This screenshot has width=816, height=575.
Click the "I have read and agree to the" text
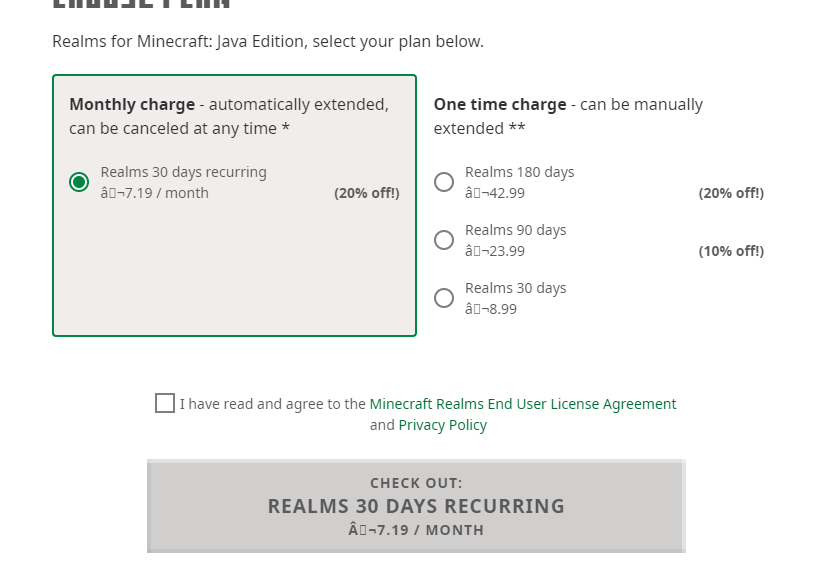[273, 404]
